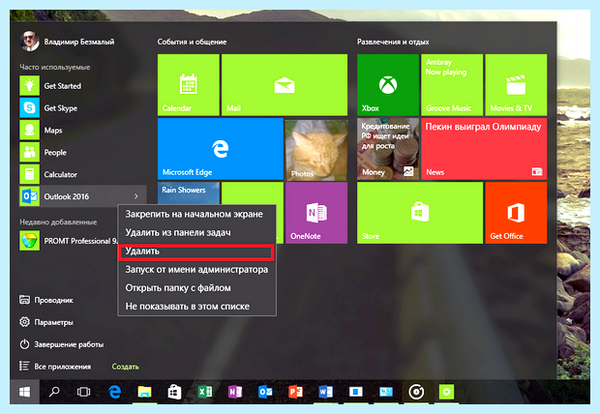Image resolution: width=600 pixels, height=414 pixels.
Task: Choose 'Не показывать в этом списке'
Action: coord(197,306)
